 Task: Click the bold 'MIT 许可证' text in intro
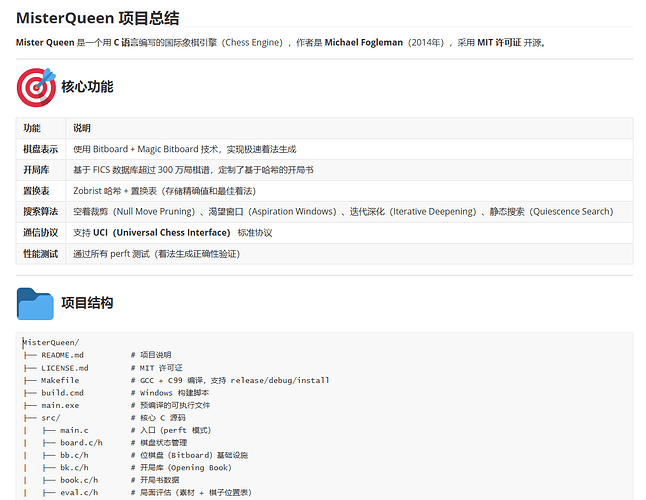pos(499,42)
